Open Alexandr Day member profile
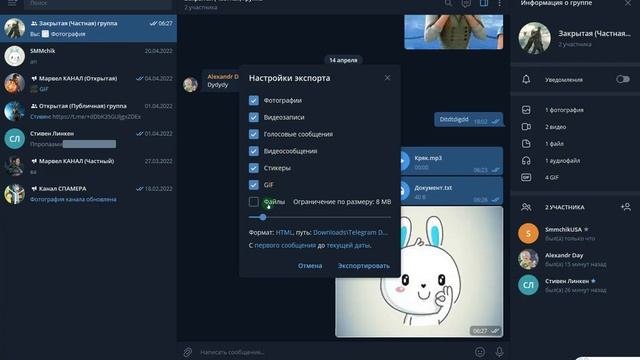Image resolution: width=640 pixels, height=360 pixels. [x=575, y=260]
